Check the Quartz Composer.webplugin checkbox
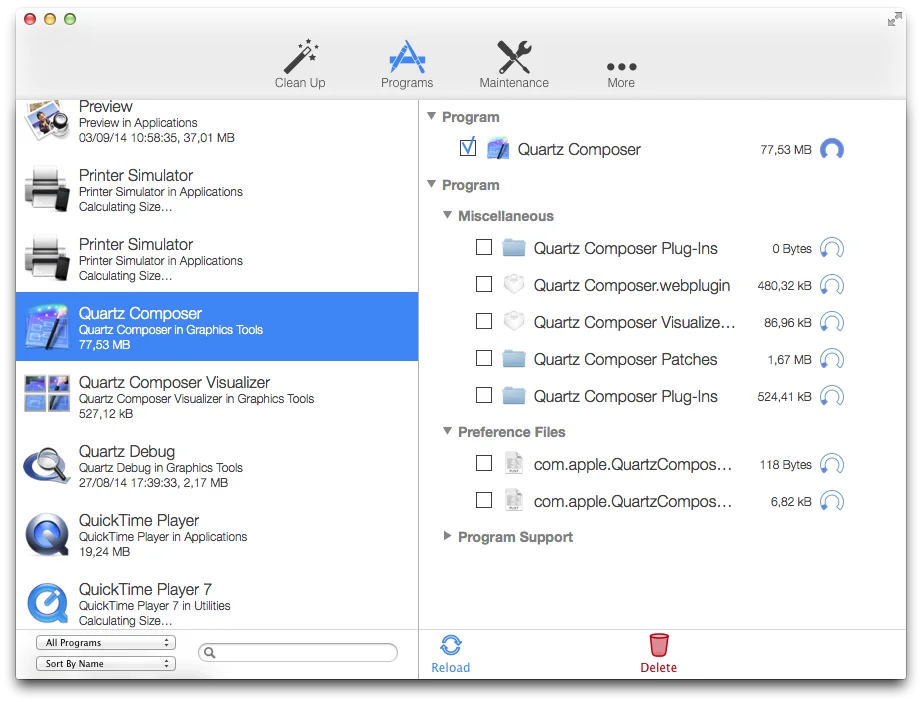Image resolution: width=922 pixels, height=703 pixels. [484, 284]
